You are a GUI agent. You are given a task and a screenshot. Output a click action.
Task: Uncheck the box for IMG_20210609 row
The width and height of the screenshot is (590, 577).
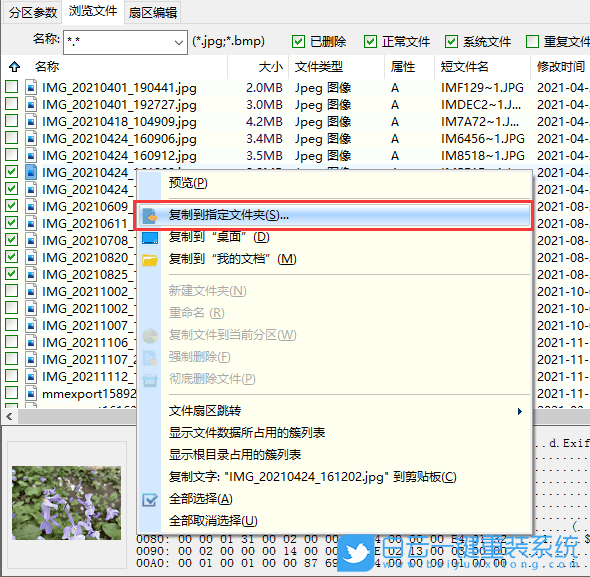[x=12, y=206]
